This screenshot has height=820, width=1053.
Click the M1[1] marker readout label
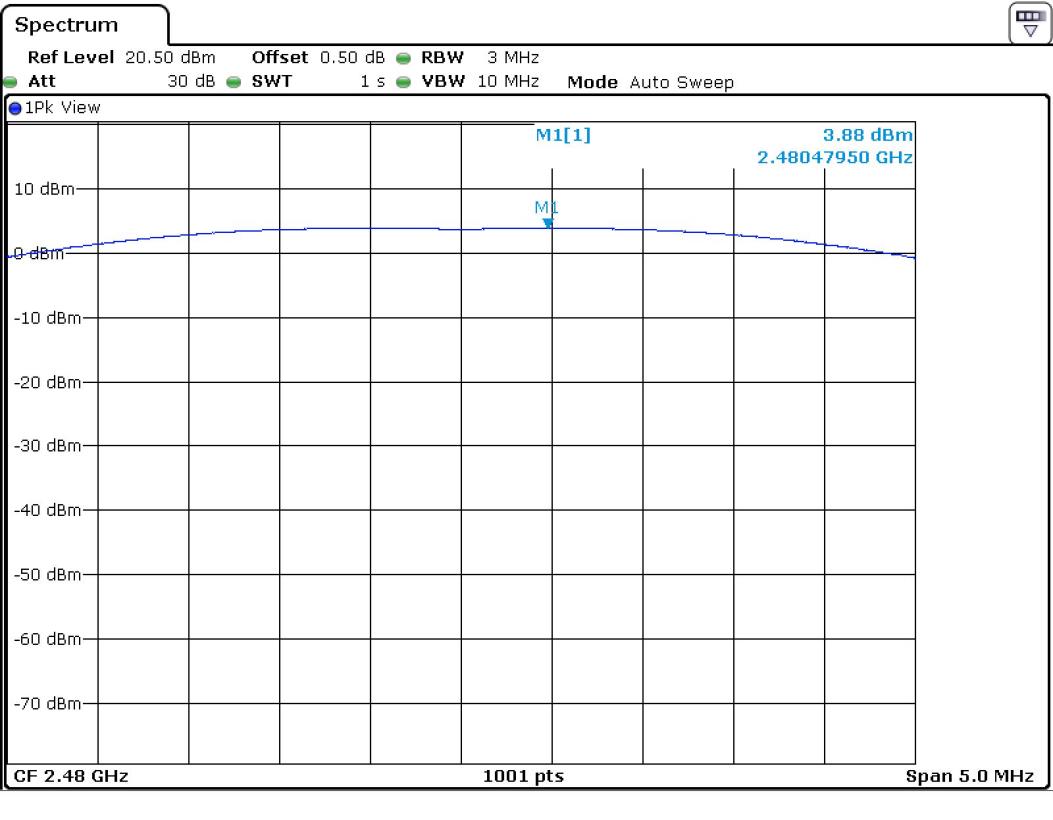click(x=563, y=135)
